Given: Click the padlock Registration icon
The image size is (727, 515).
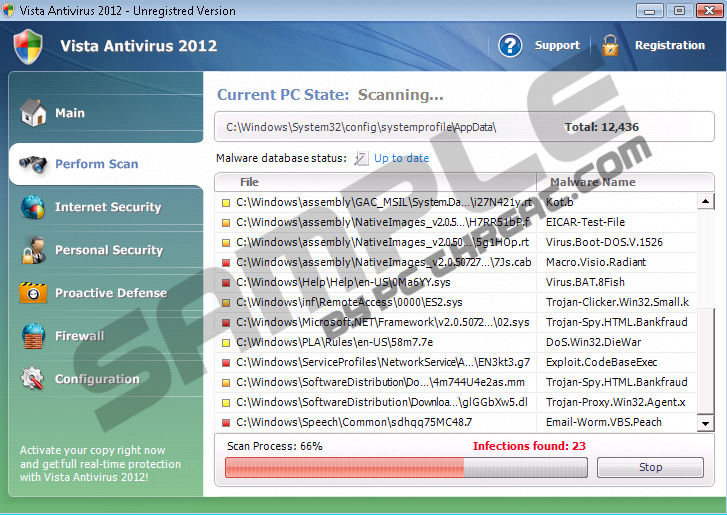Looking at the screenshot, I should point(610,45).
